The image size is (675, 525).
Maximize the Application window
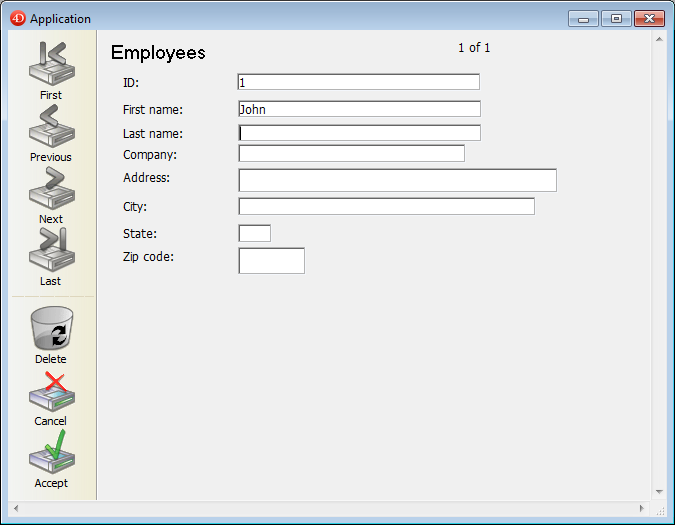point(616,18)
